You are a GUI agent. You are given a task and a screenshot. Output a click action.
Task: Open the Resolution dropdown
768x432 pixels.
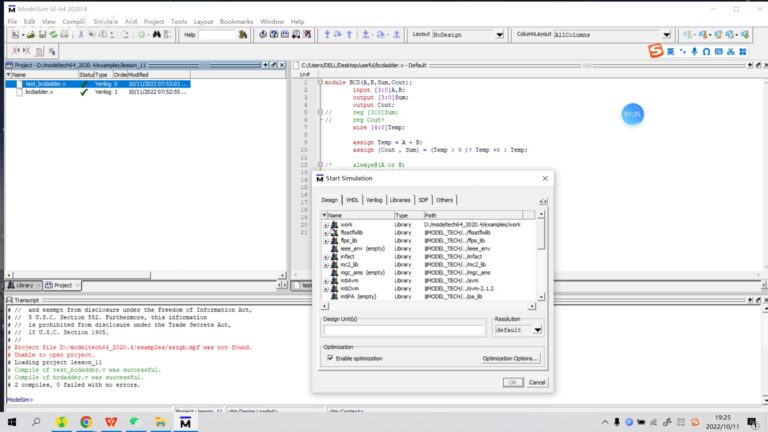coord(537,330)
